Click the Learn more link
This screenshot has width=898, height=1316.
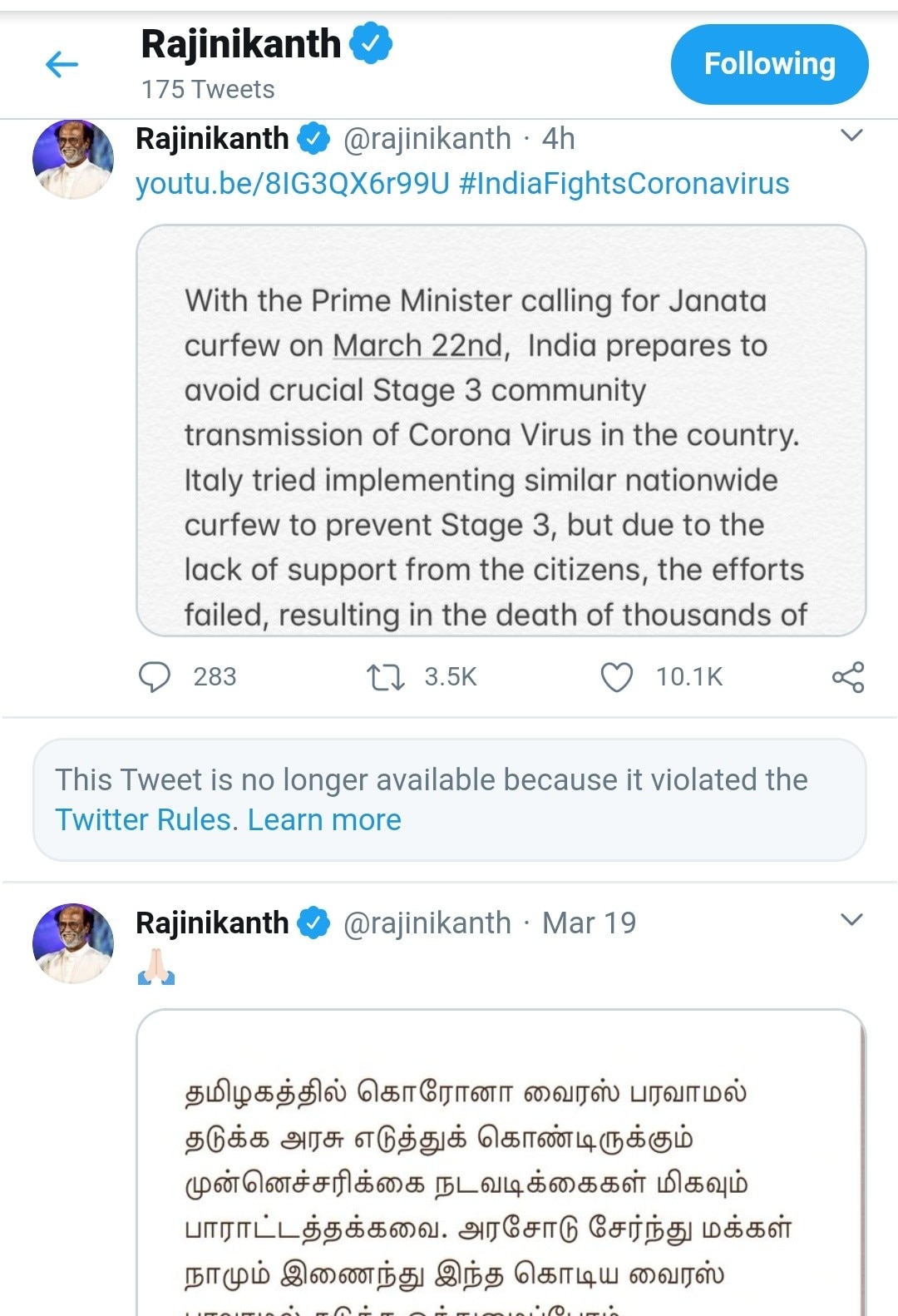click(324, 820)
